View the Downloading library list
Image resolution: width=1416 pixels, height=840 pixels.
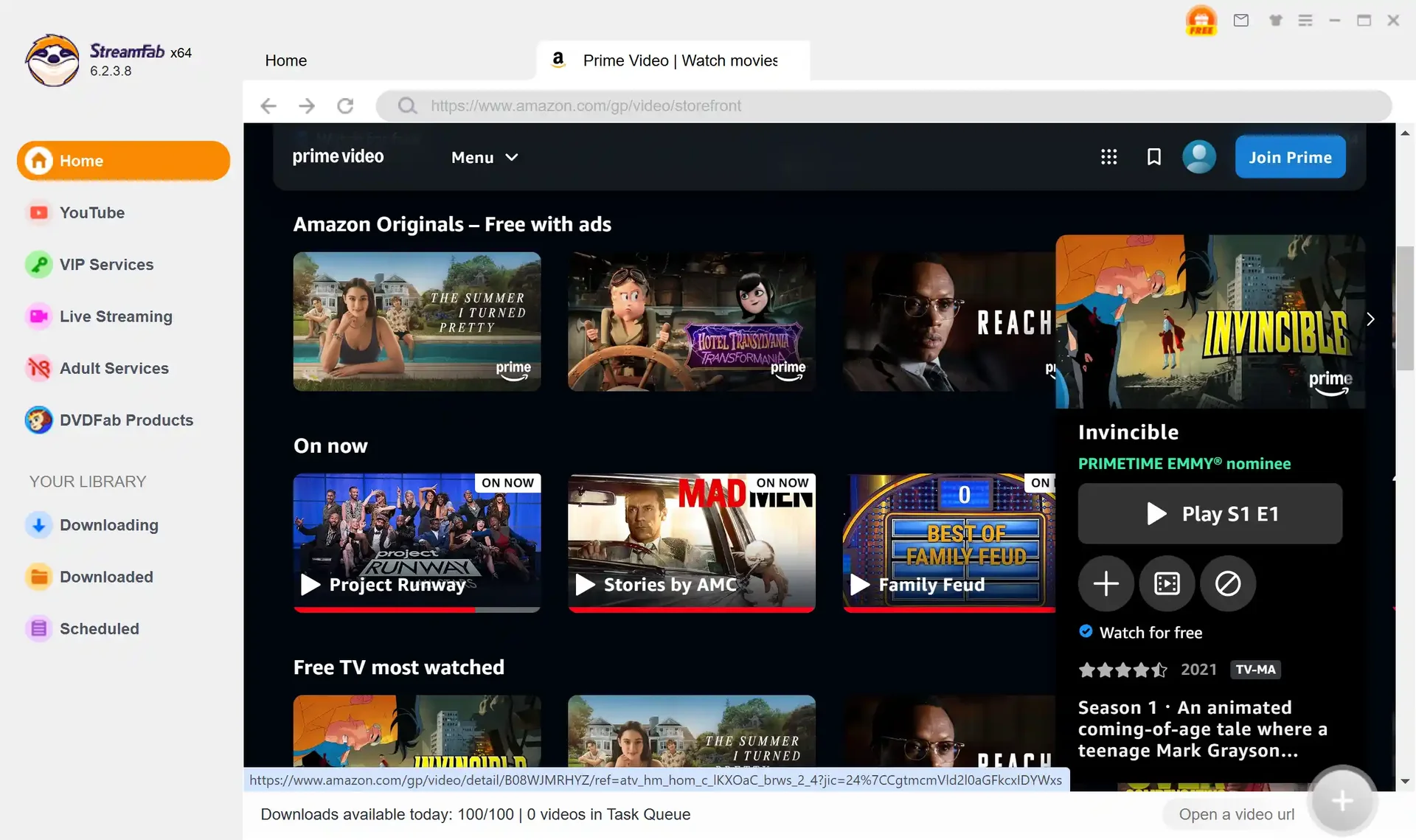coord(108,525)
